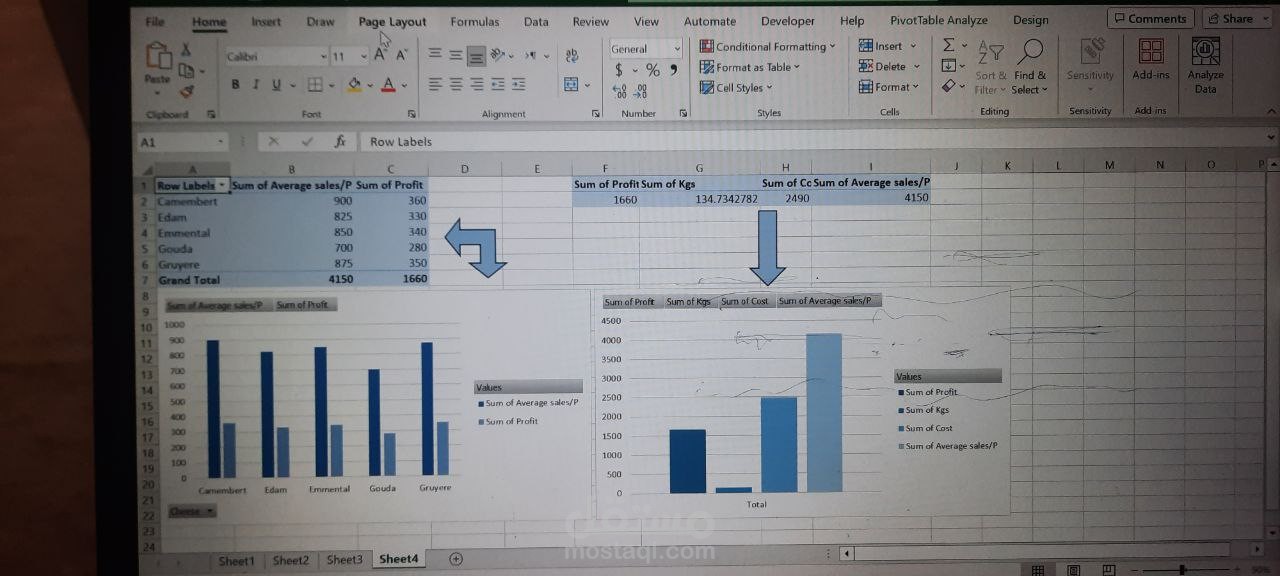
Task: Click the AutoSum sigma icon
Action: pyautogui.click(x=948, y=45)
